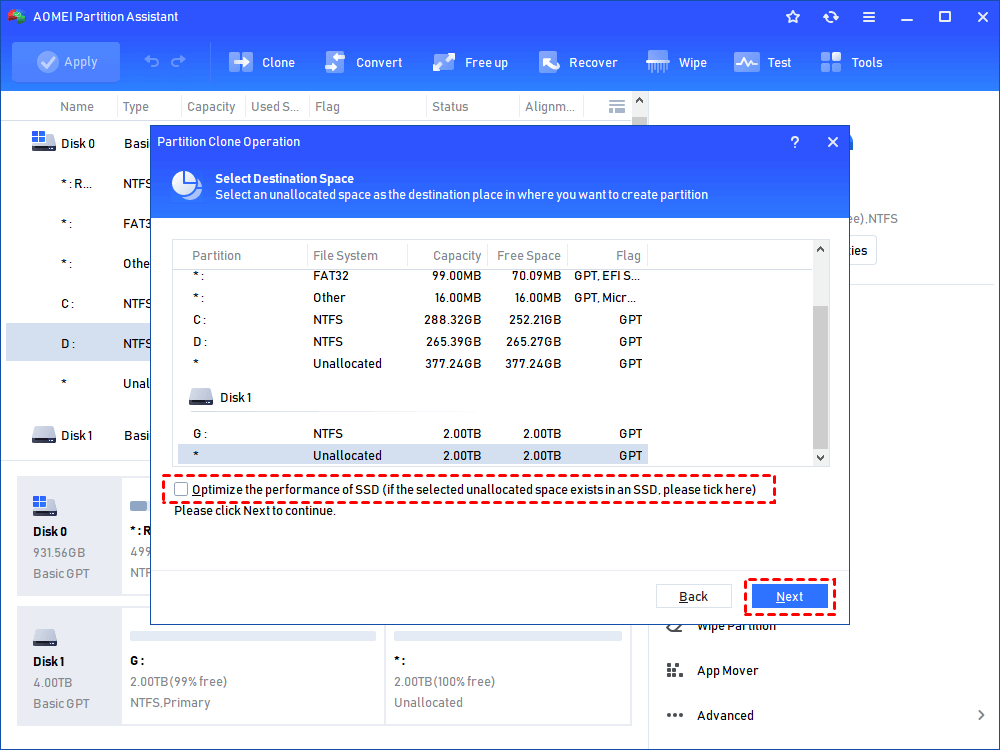Open the Wipe tool

coord(677,62)
